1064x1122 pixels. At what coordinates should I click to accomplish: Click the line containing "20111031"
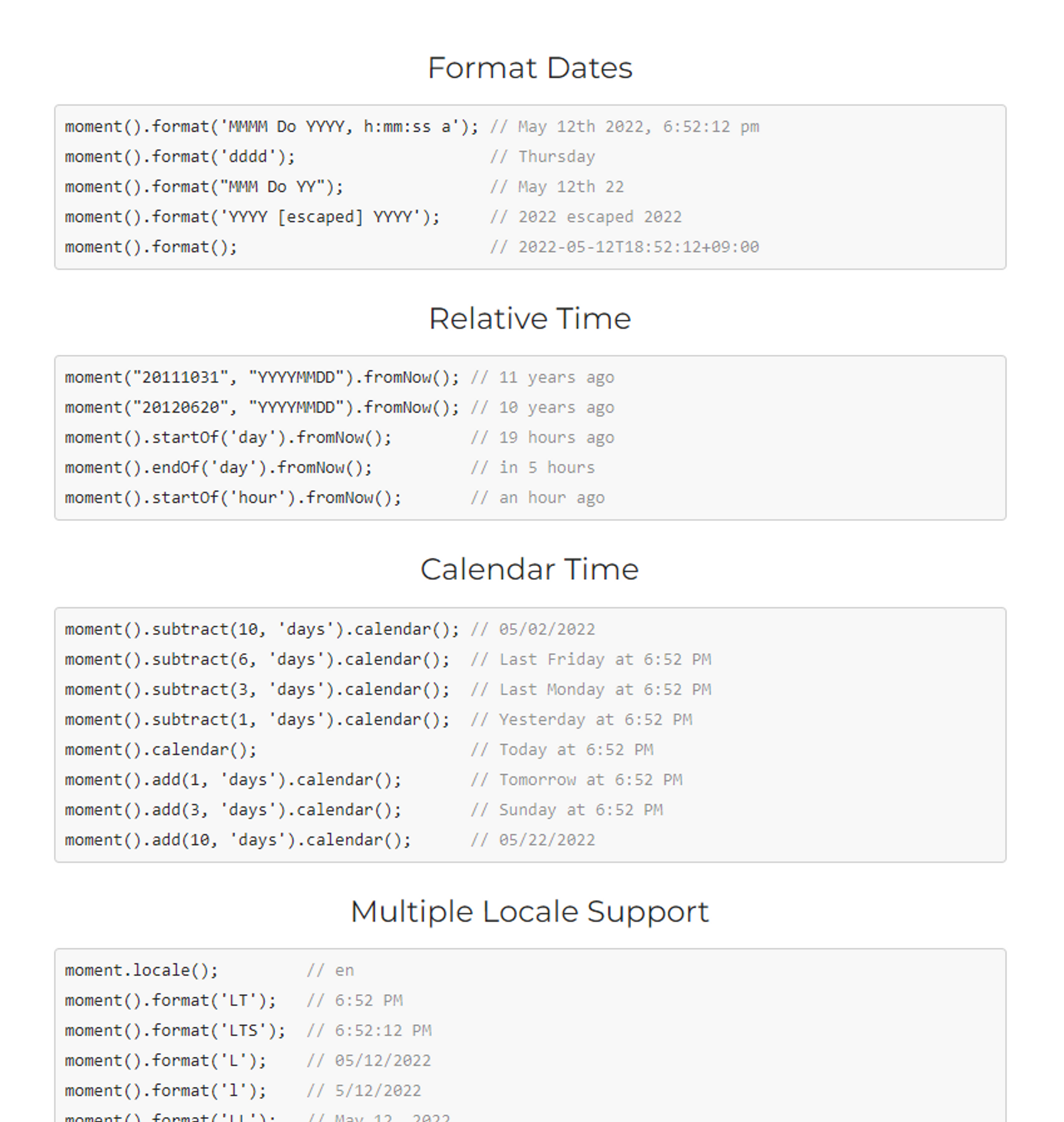(262, 378)
